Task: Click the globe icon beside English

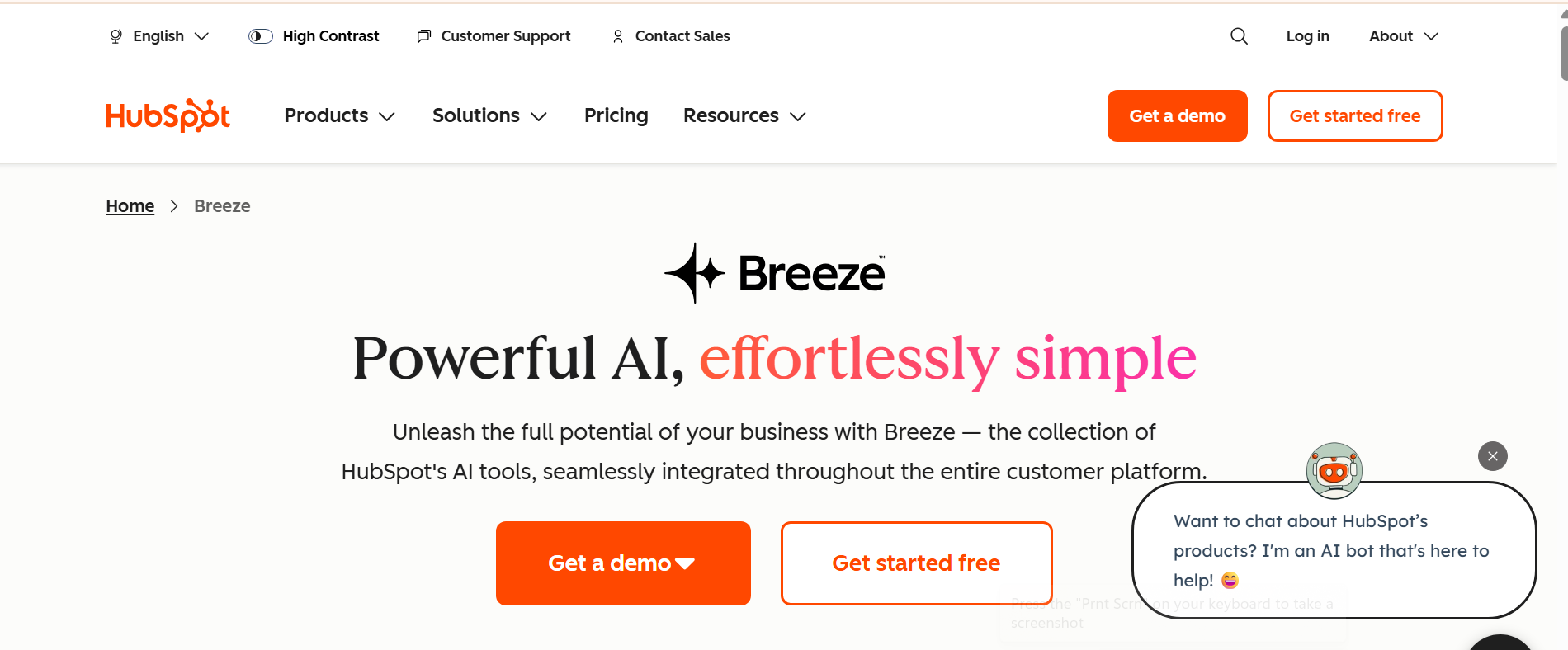Action: click(115, 36)
